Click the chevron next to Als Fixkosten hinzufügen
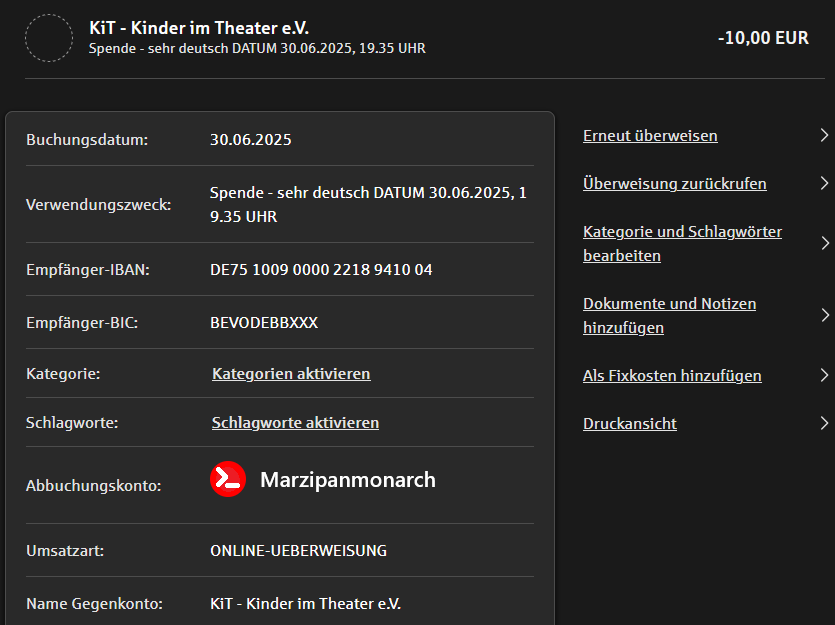Image resolution: width=835 pixels, height=625 pixels. [x=824, y=376]
